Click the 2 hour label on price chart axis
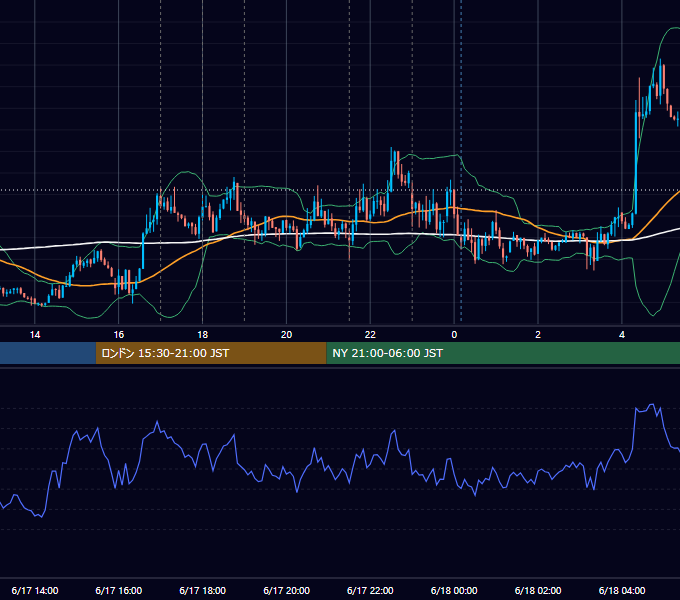The image size is (680, 600). pyautogui.click(x=538, y=335)
